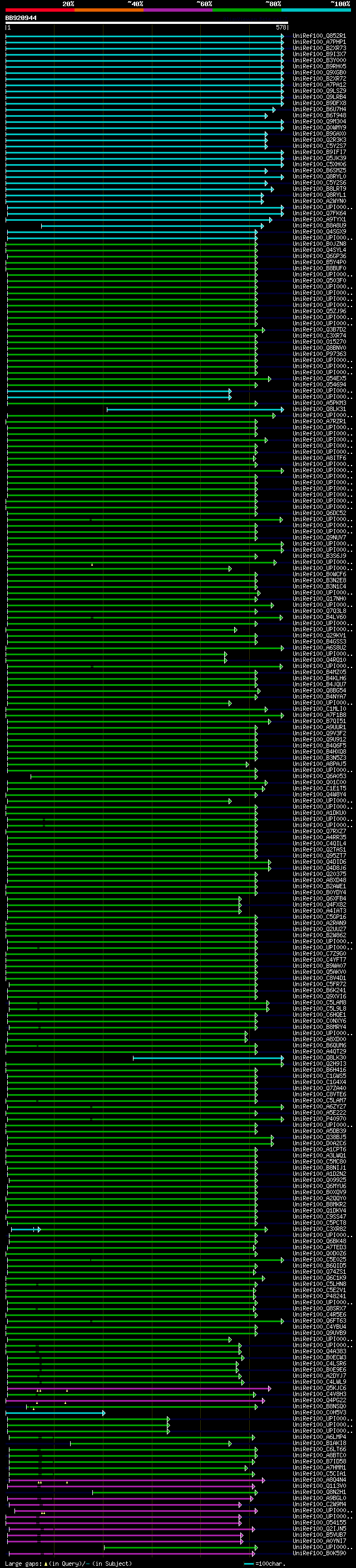Select the UniRef100_A8XD48 label
Viewport: 356px width, 1568px height.
319,880
